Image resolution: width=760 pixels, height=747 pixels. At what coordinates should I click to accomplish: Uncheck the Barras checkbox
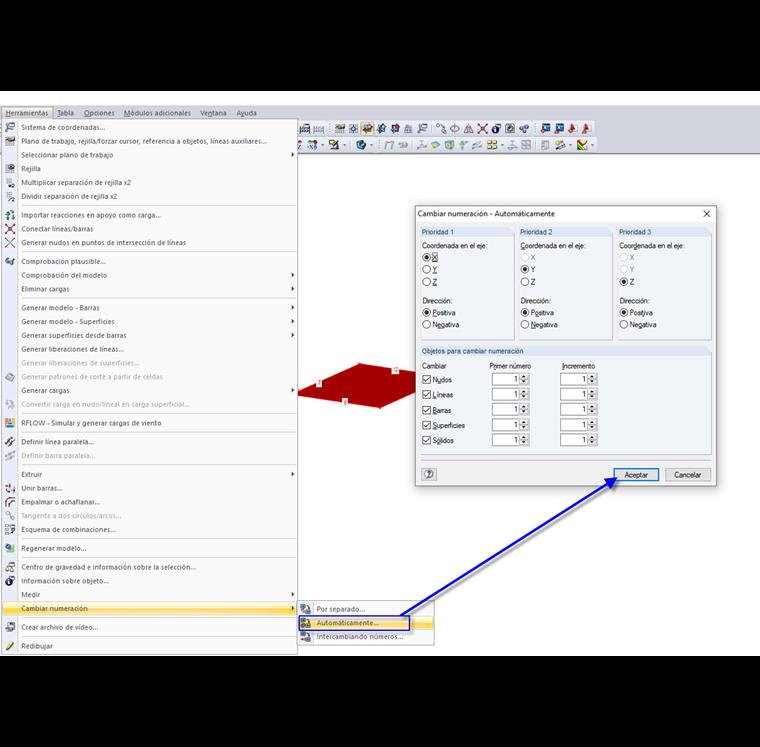pos(427,410)
